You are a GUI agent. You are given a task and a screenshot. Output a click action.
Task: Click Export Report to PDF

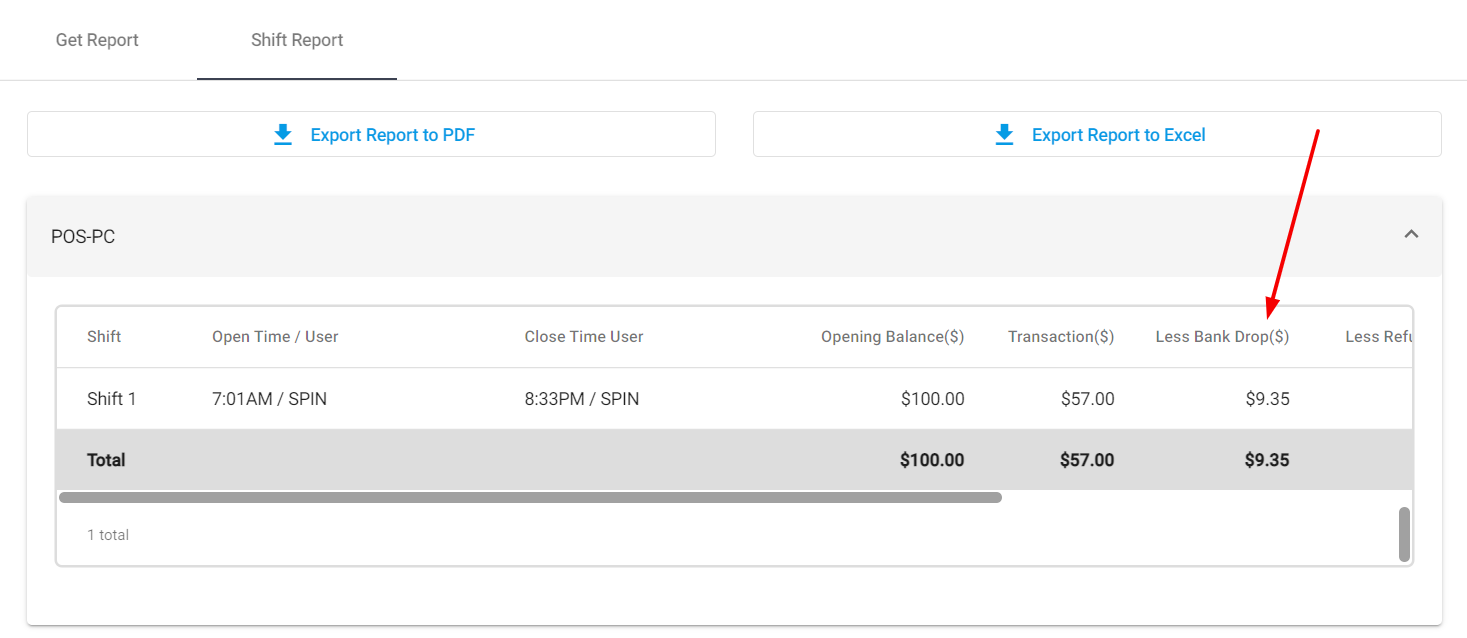371,134
